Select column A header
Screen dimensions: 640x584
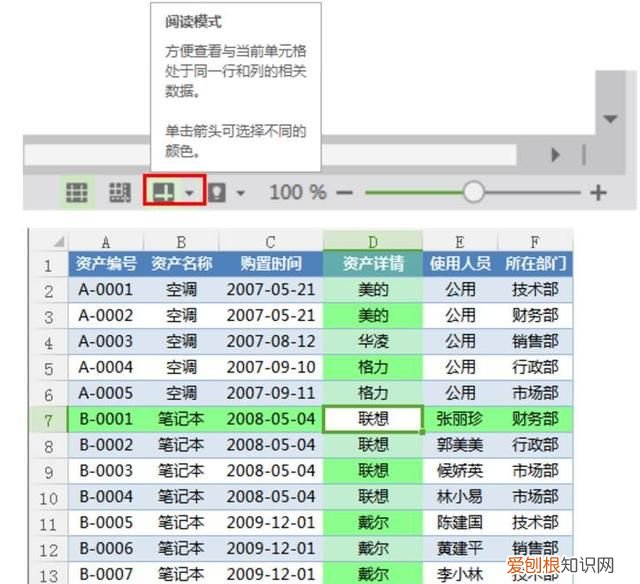point(106,242)
